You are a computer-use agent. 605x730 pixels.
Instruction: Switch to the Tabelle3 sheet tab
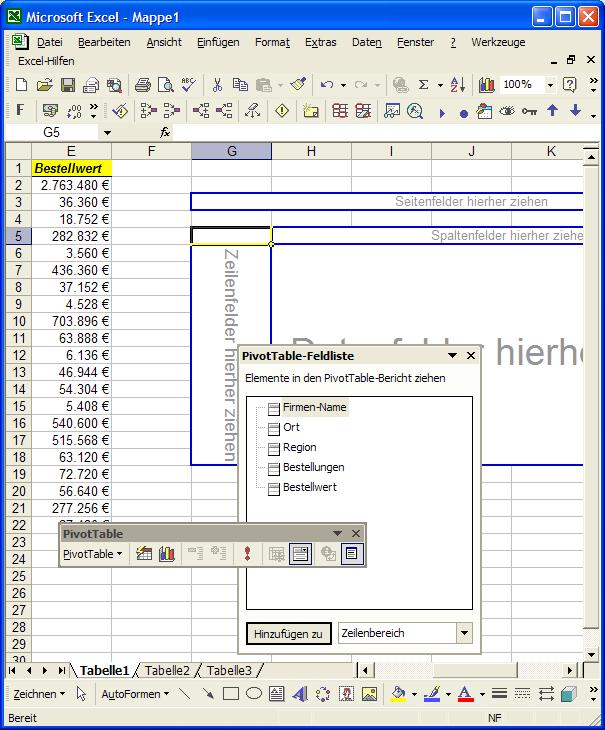click(x=229, y=670)
